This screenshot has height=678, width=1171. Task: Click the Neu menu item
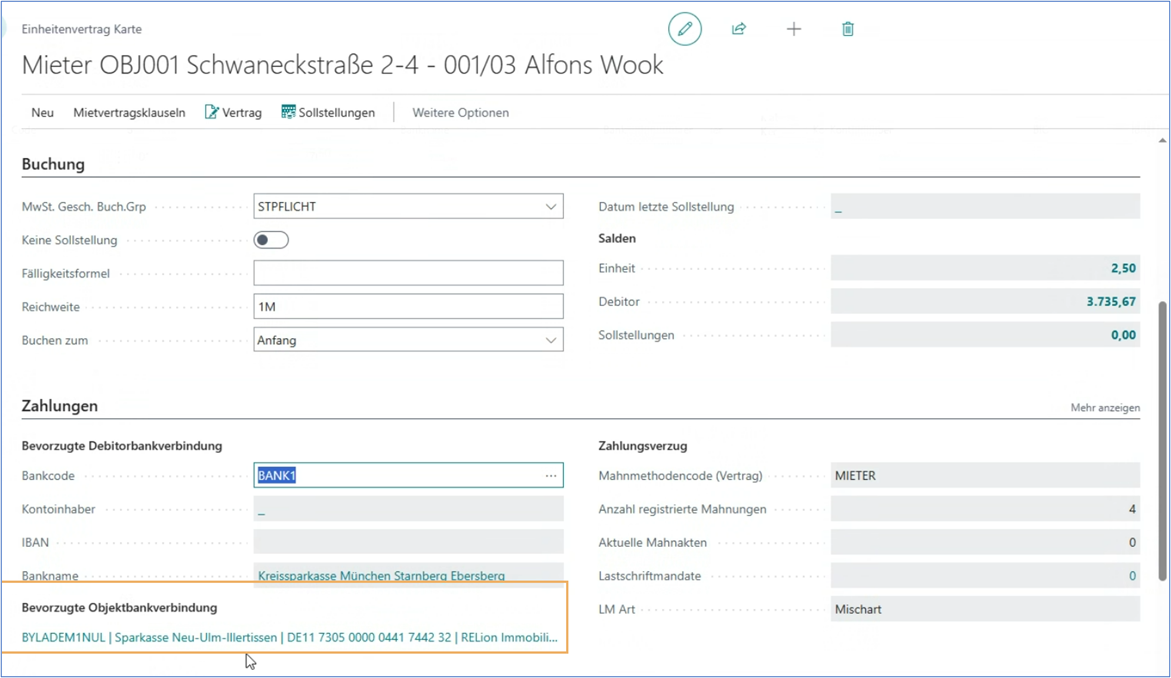click(42, 113)
